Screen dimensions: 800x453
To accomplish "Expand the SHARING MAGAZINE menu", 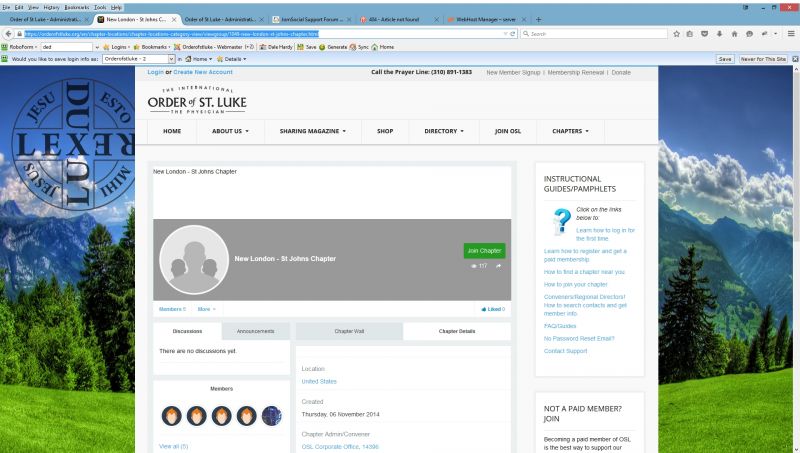I will tap(312, 131).
